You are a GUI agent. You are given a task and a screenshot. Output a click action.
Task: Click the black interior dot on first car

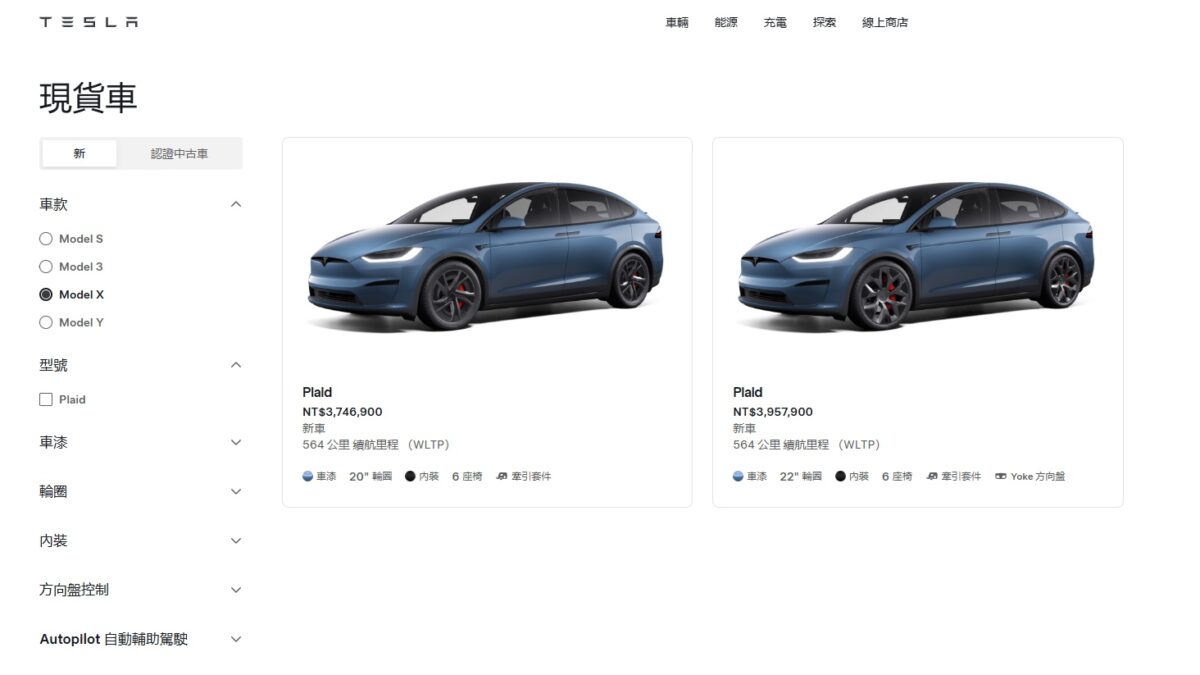410,476
